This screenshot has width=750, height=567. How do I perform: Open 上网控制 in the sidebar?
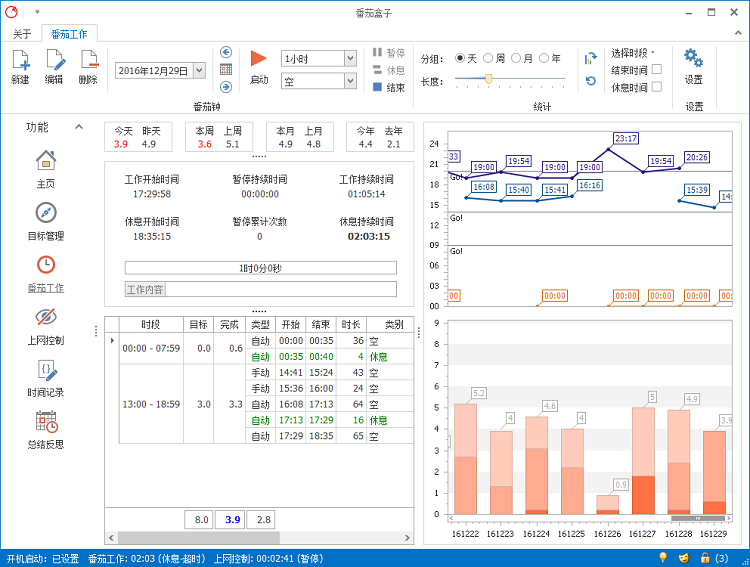click(x=46, y=325)
